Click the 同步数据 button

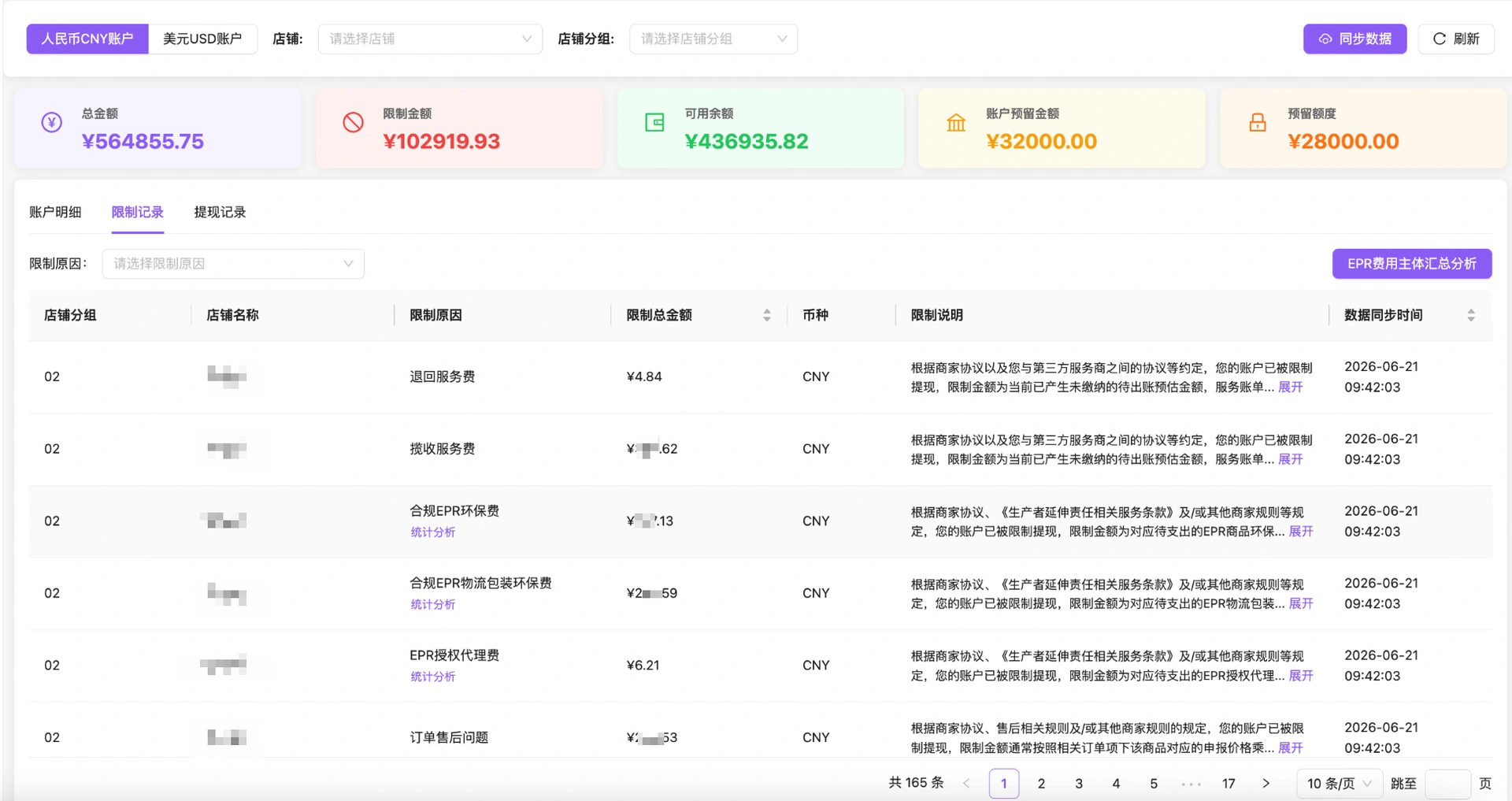(x=1354, y=39)
